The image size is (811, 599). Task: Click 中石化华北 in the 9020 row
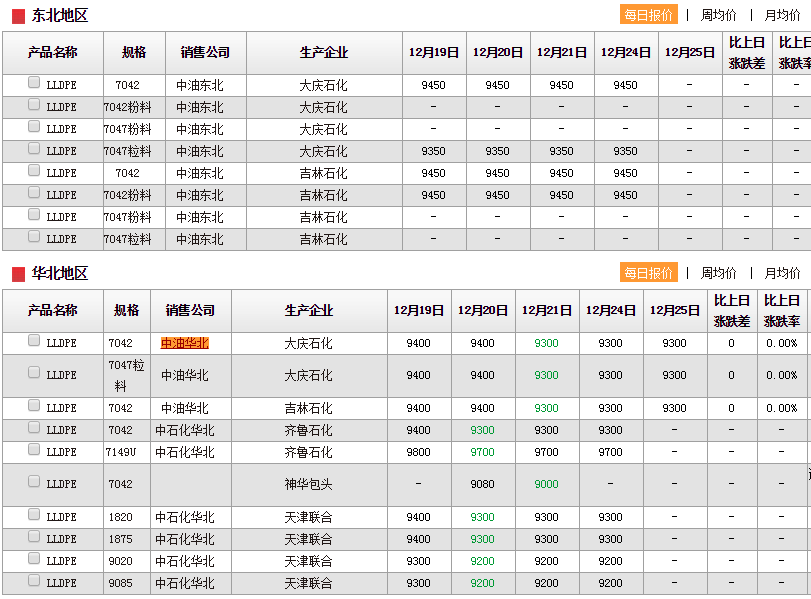click(185, 561)
